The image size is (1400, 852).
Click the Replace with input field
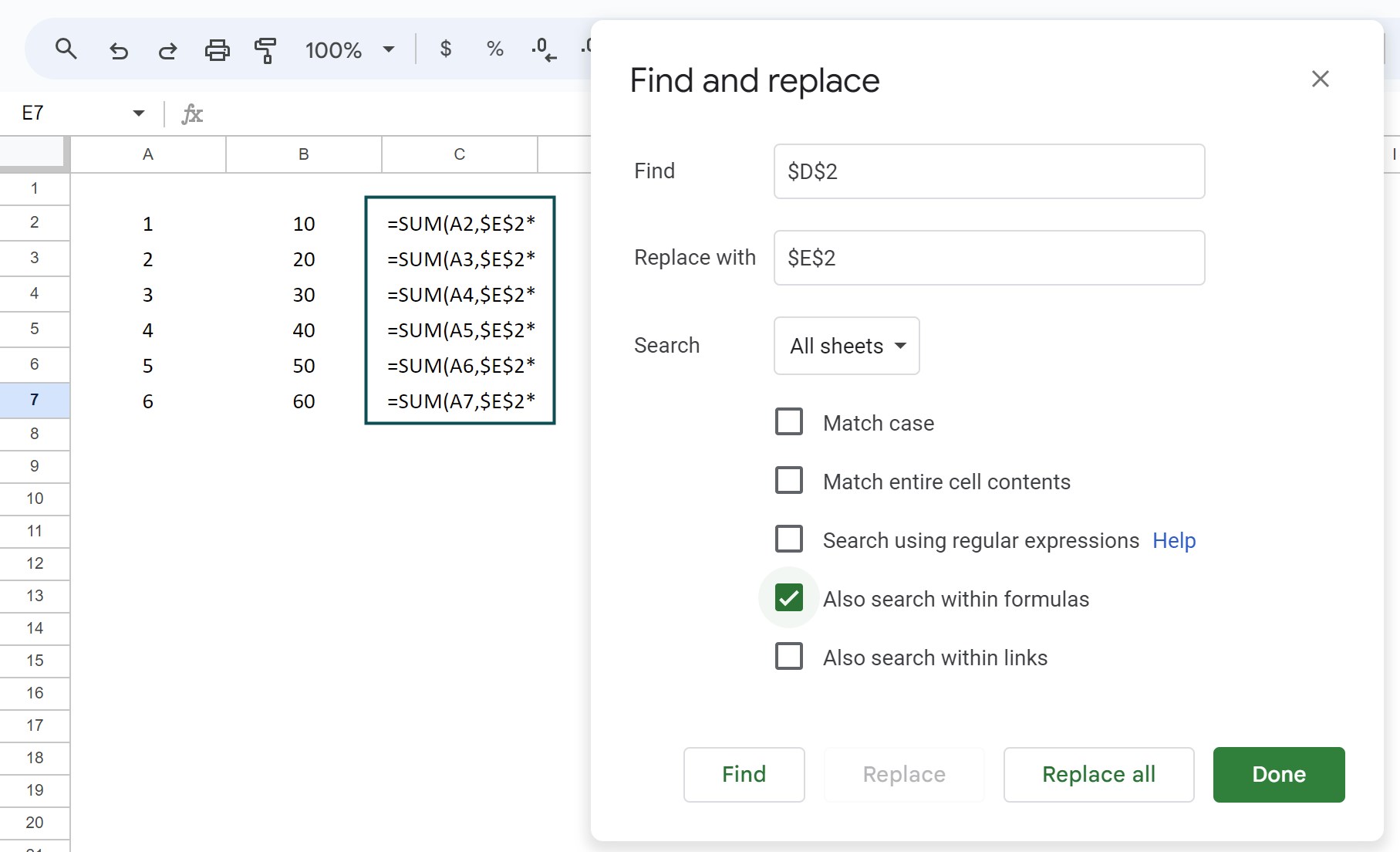coord(989,258)
